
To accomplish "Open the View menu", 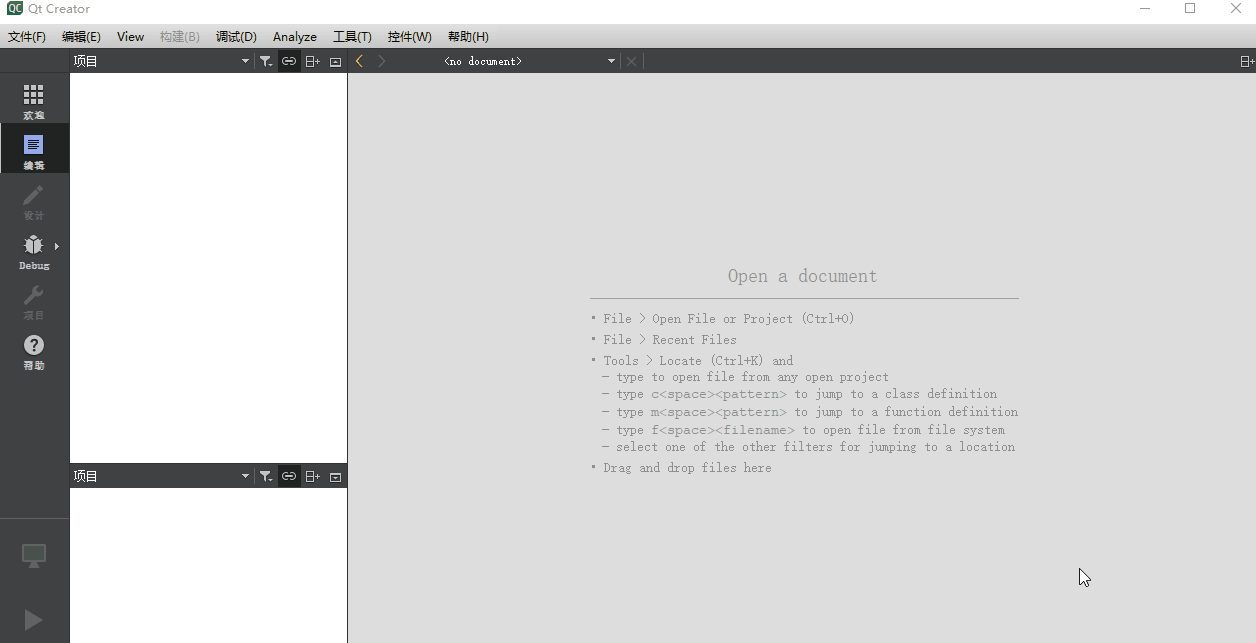I will coord(131,36).
